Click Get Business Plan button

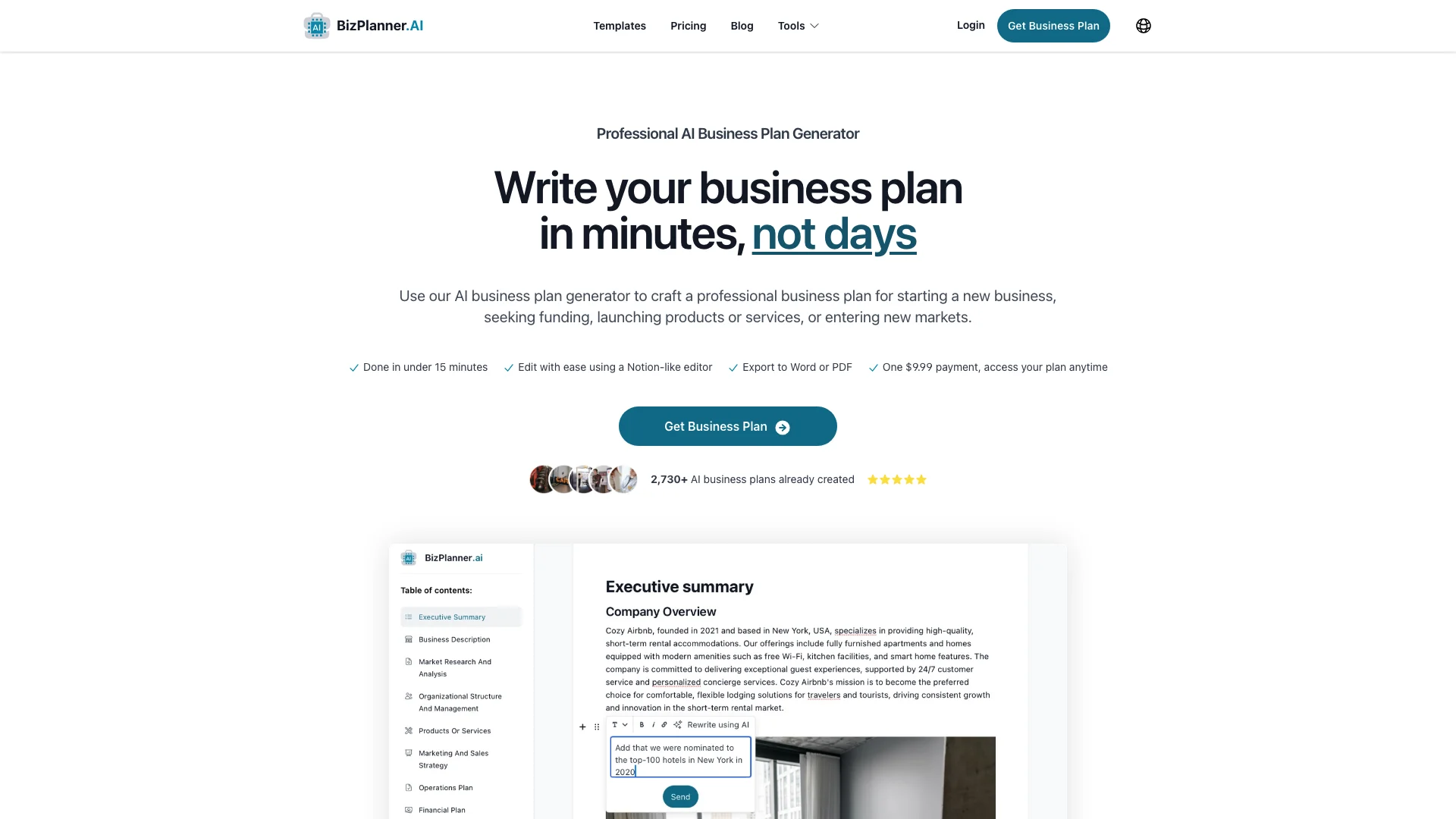point(728,426)
